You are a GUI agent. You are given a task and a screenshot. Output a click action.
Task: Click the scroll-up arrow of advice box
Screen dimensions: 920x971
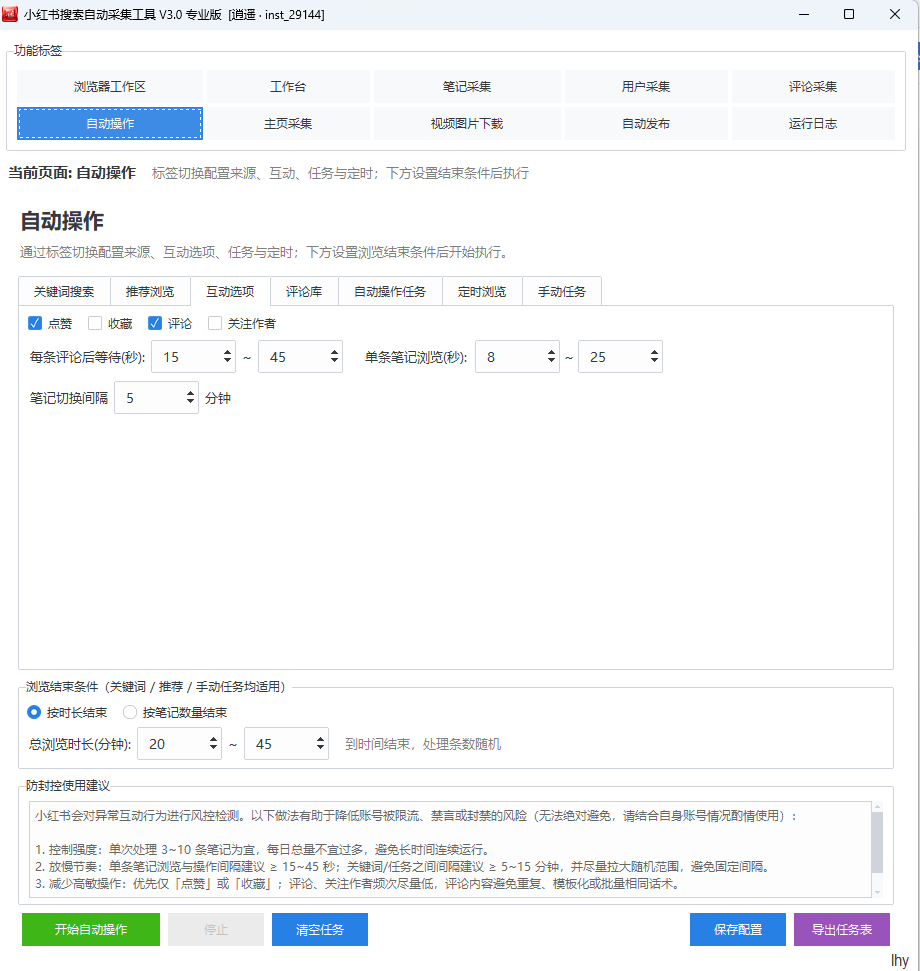click(x=877, y=807)
